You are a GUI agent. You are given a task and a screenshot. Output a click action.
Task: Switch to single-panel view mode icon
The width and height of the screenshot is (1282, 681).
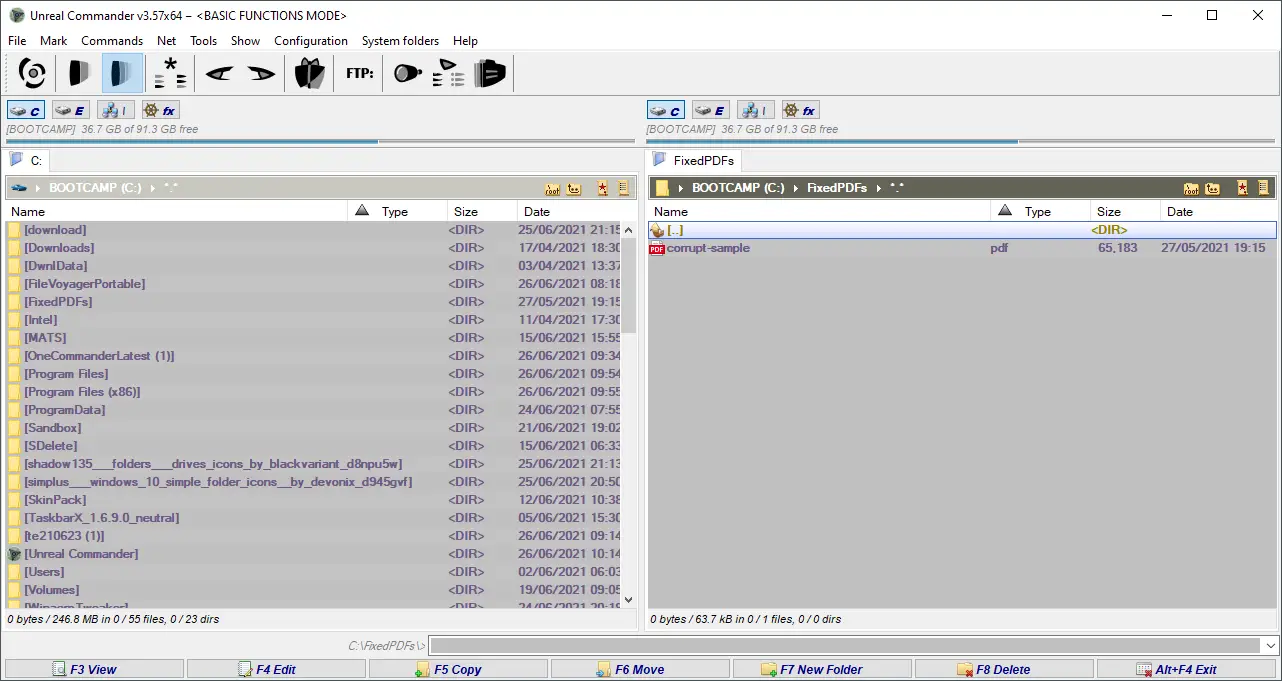pos(78,73)
